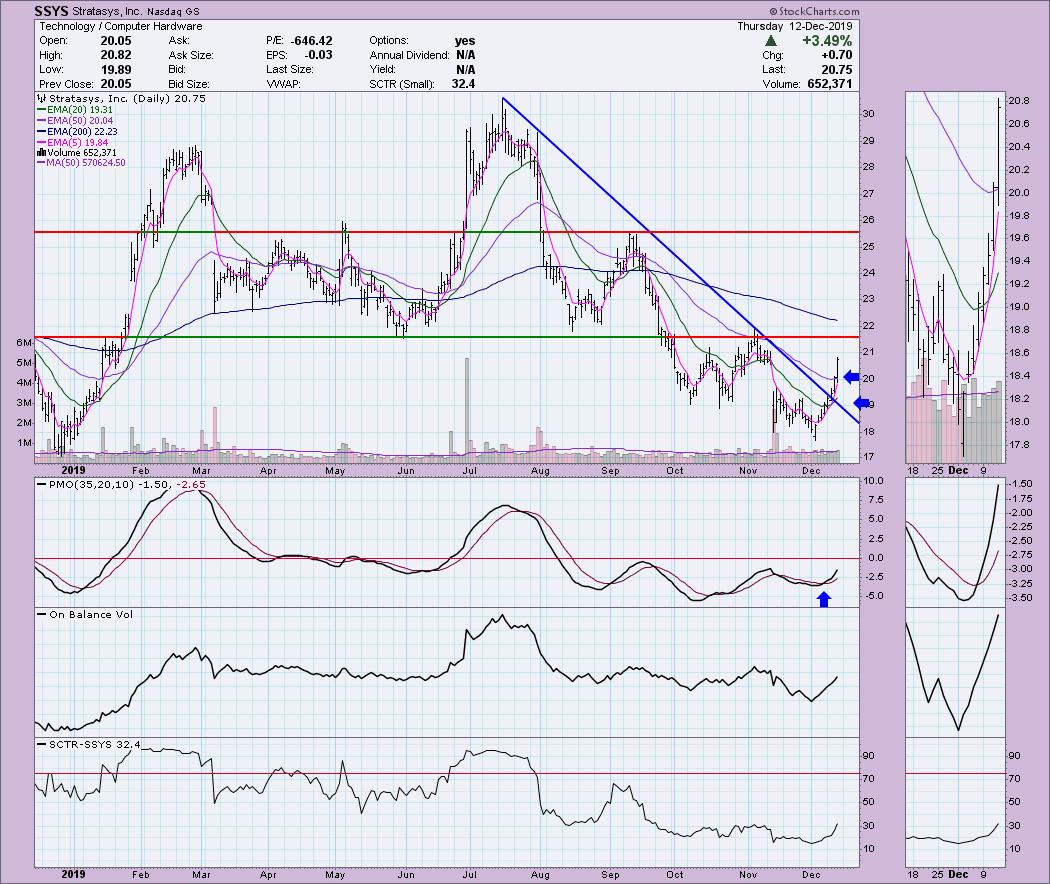Click the Technology / Computer Hardware sector label
The width and height of the screenshot is (1050, 884).
coord(121,26)
